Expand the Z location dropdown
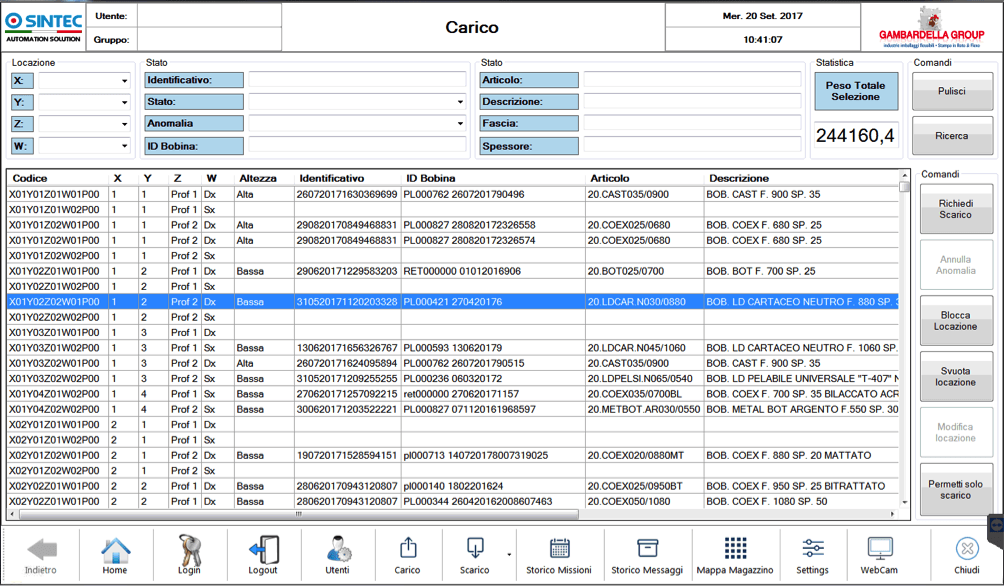 124,124
